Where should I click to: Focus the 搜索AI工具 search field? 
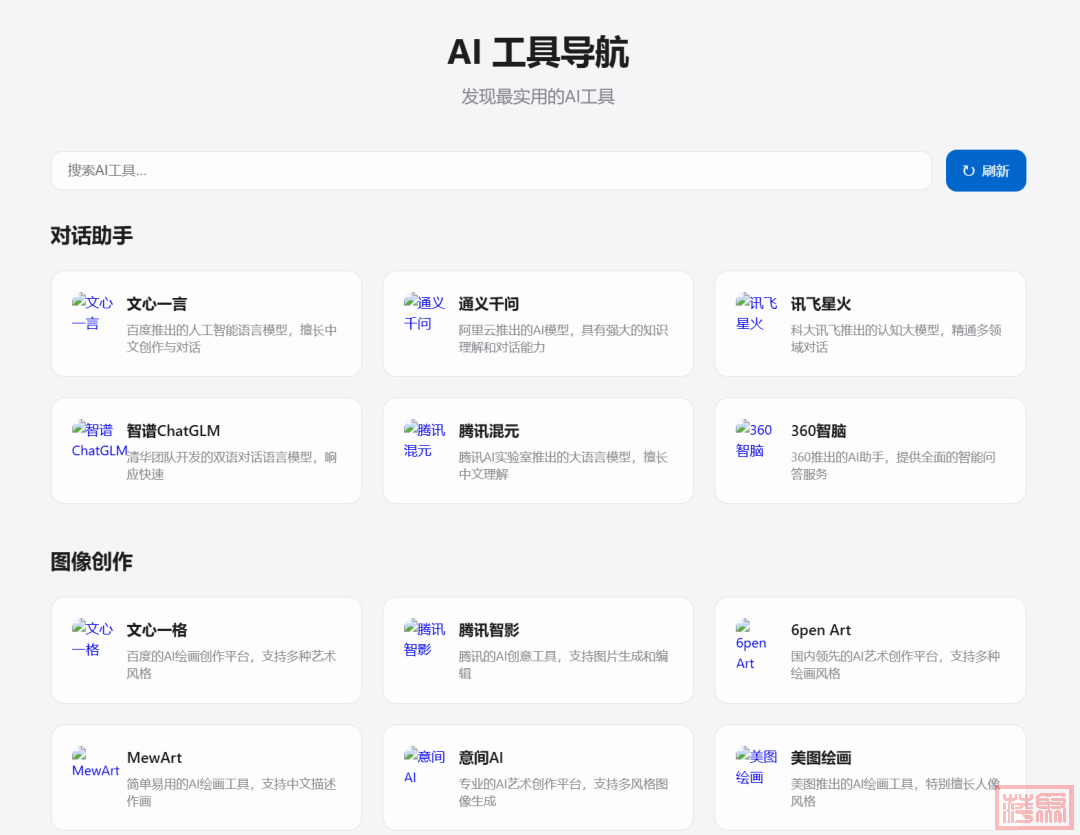pos(491,171)
